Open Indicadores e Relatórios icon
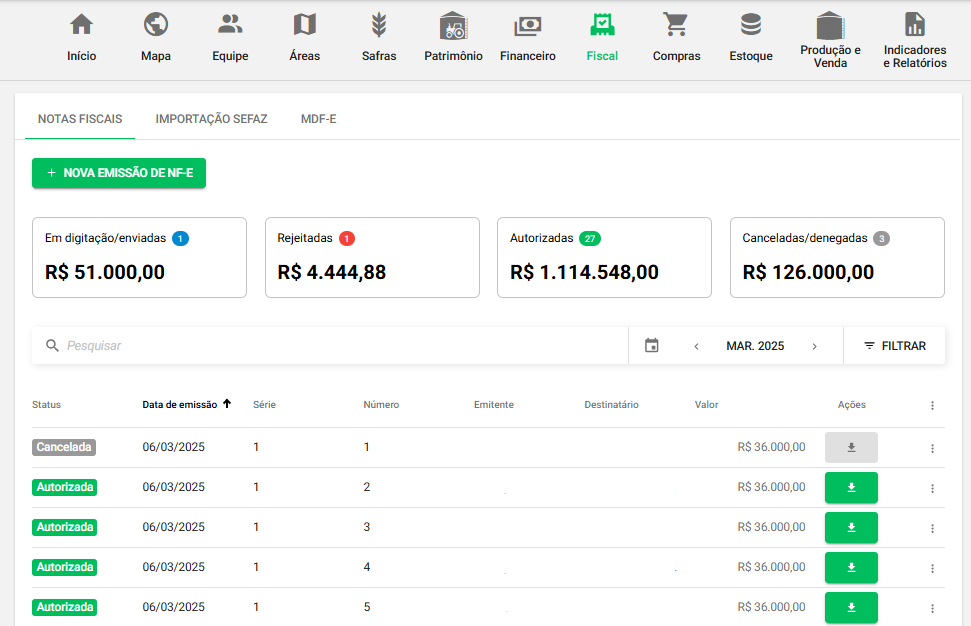 coord(914,25)
